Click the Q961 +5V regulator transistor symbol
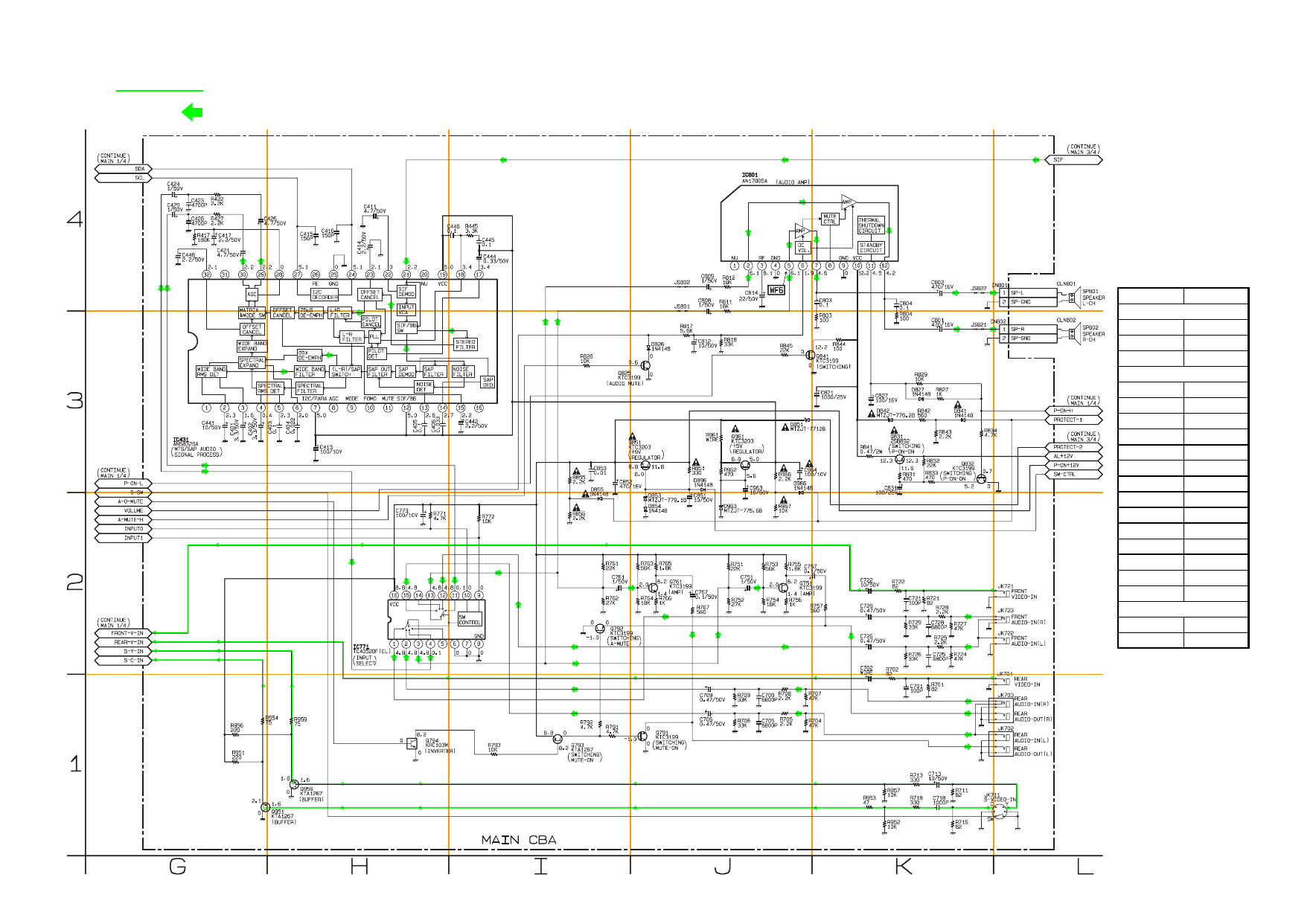This screenshot has height=921, width=1316. coord(746,465)
